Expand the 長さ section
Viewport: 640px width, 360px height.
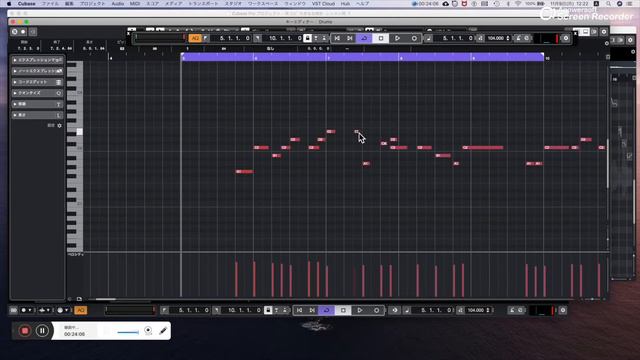tap(38, 115)
